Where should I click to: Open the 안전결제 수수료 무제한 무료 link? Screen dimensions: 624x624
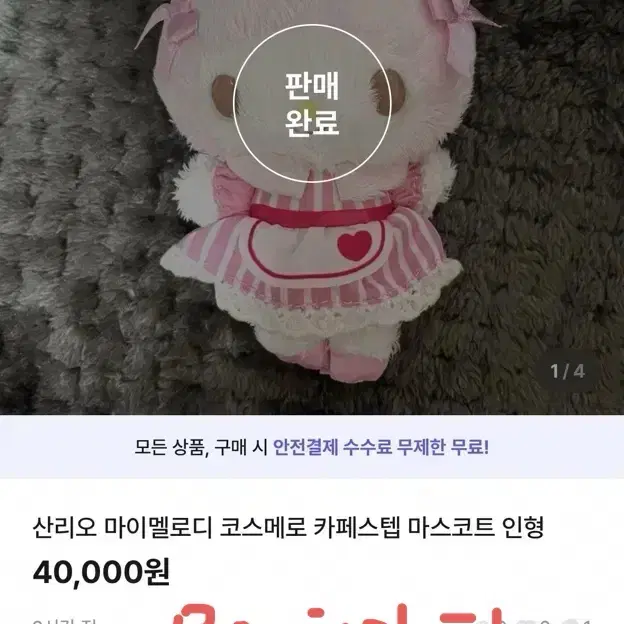coord(381,447)
